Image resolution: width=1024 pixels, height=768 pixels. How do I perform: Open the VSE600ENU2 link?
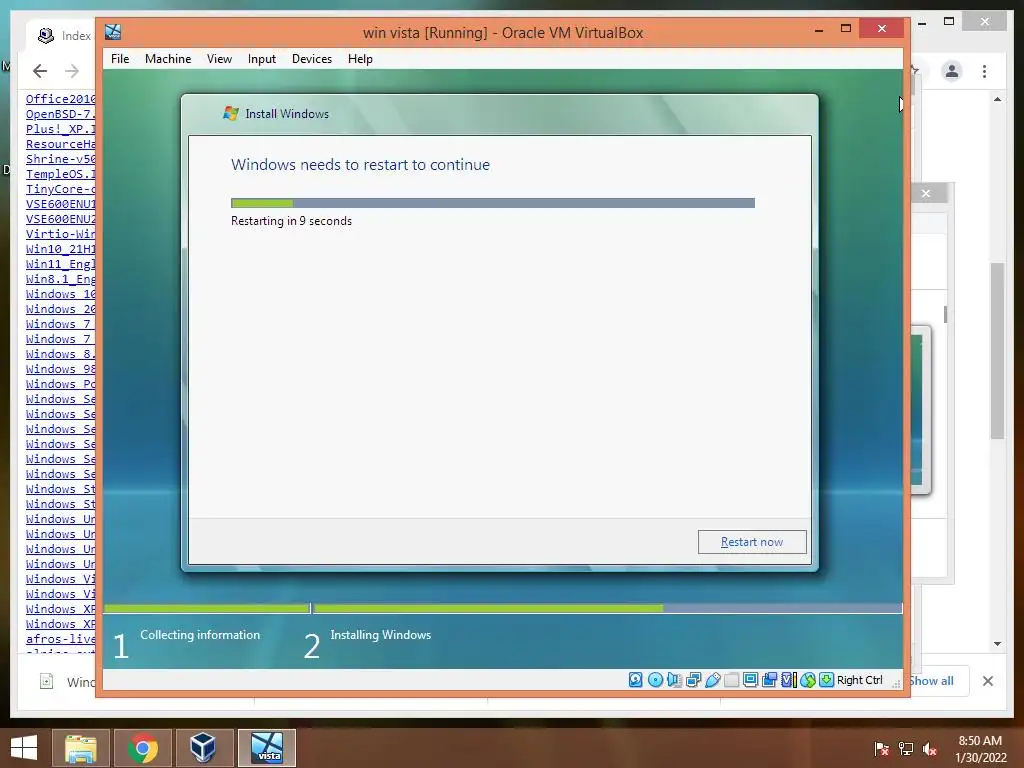coord(61,219)
